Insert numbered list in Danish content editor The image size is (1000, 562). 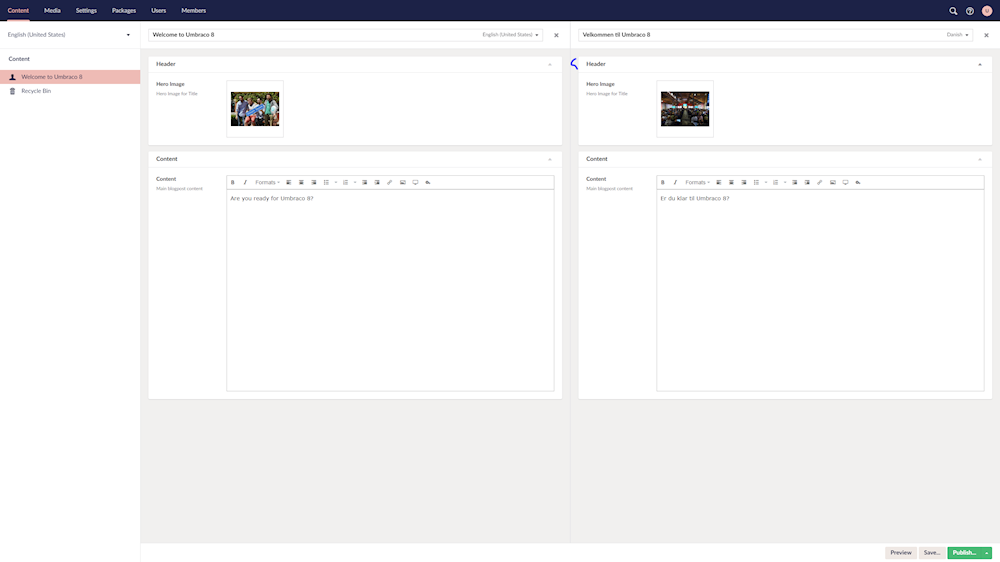(776, 182)
